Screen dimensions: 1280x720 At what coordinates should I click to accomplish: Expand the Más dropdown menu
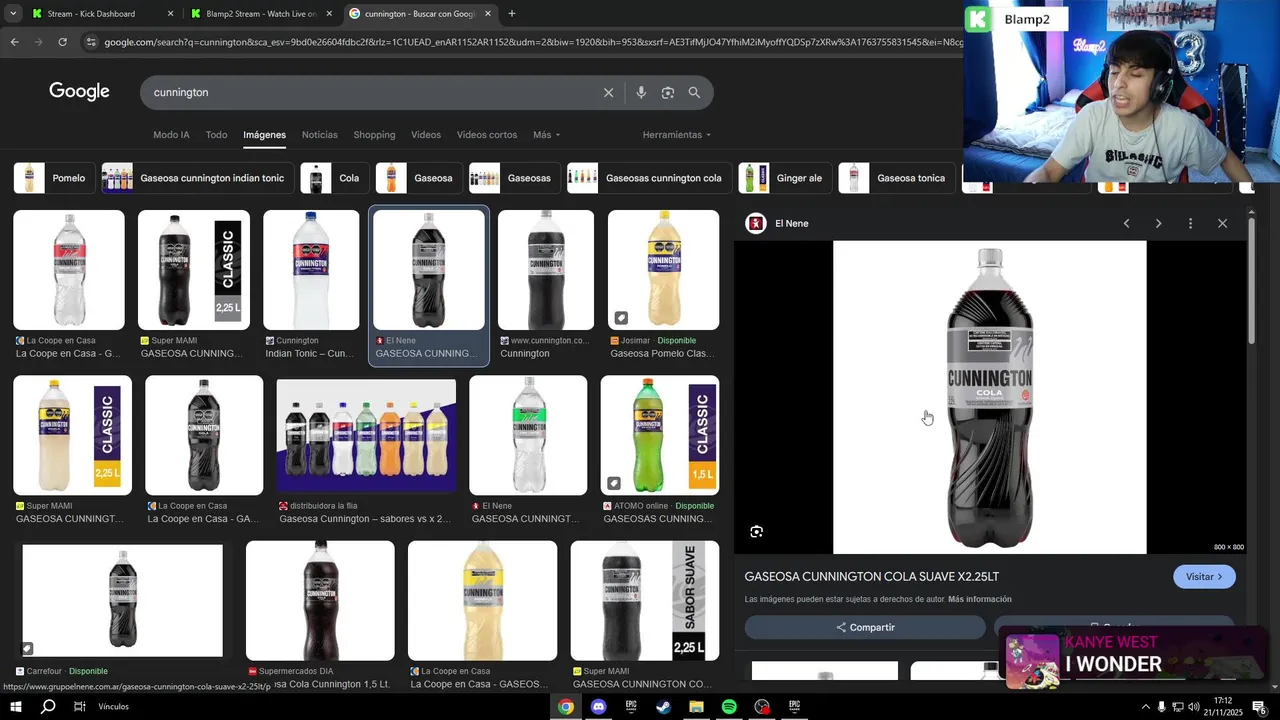[546, 135]
